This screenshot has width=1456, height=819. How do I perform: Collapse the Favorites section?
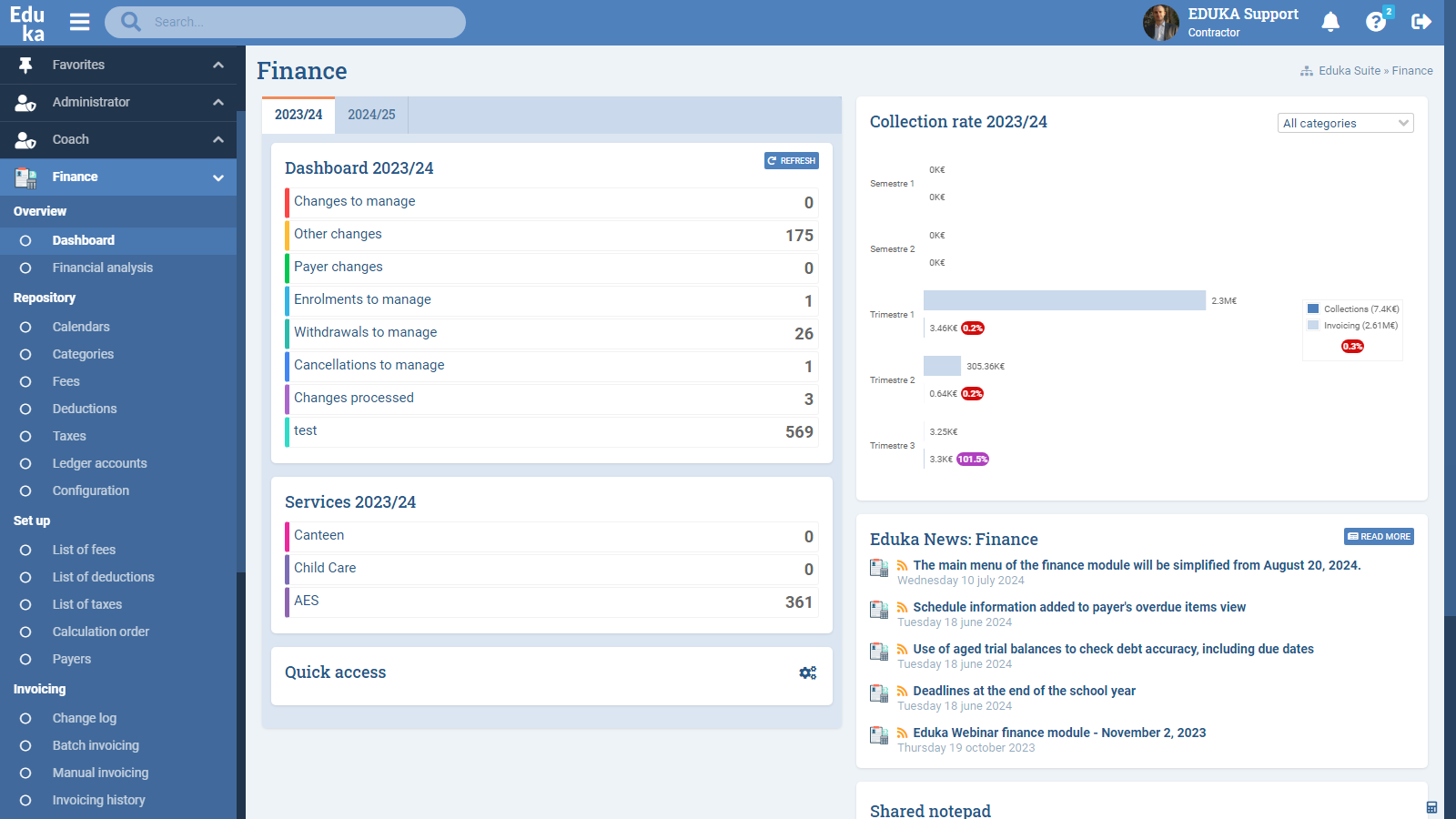[x=217, y=65]
